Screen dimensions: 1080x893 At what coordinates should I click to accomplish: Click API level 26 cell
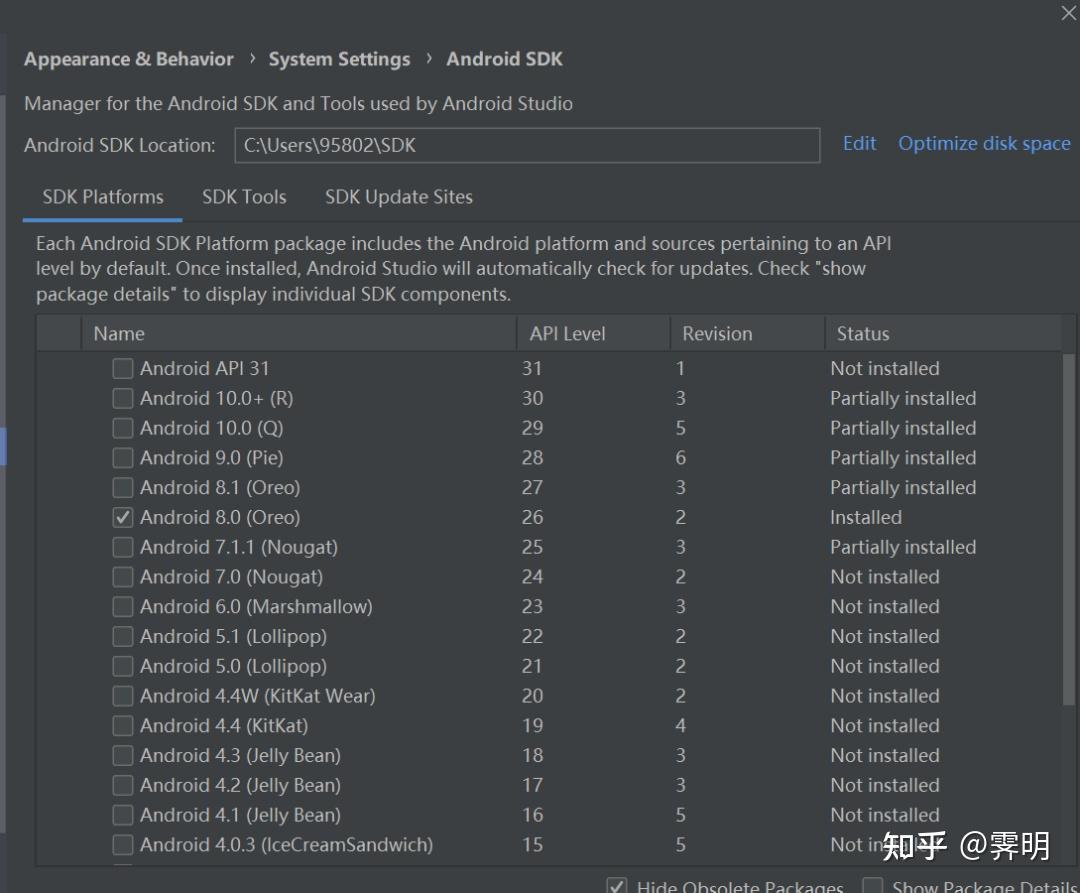[x=532, y=517]
